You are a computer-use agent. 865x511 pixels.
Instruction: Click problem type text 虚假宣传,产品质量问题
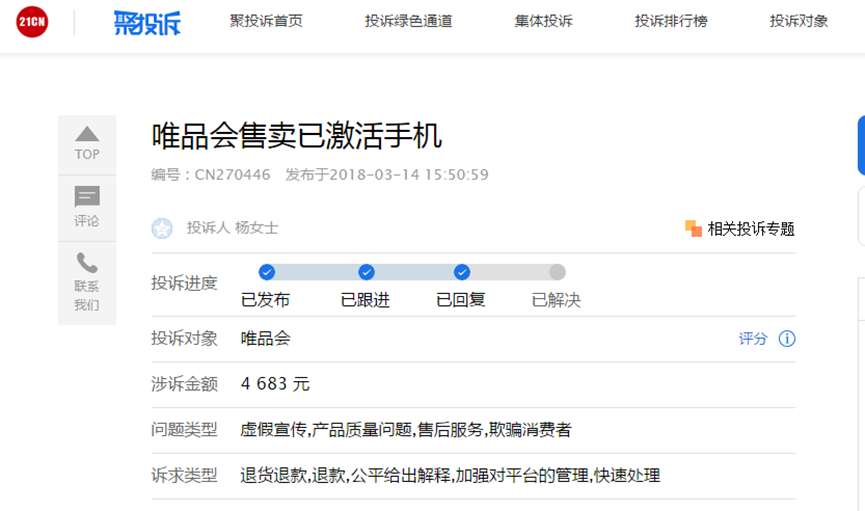pyautogui.click(x=326, y=429)
